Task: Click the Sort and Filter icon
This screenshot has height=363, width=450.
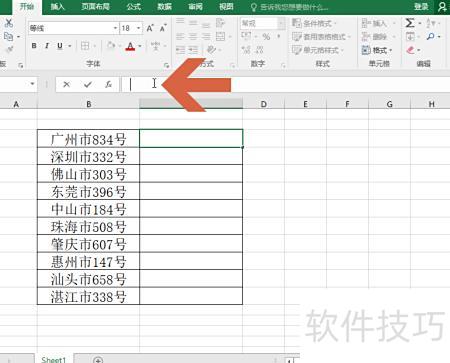Action: pyautogui.click(x=431, y=23)
